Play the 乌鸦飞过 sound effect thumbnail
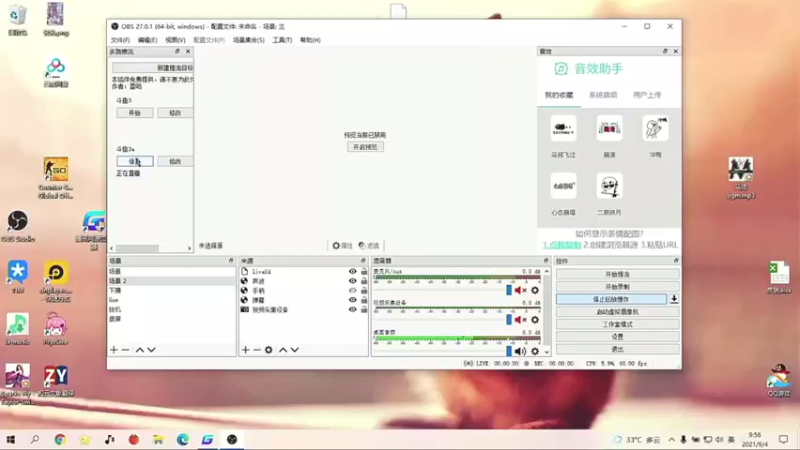800x450 pixels. click(x=563, y=128)
